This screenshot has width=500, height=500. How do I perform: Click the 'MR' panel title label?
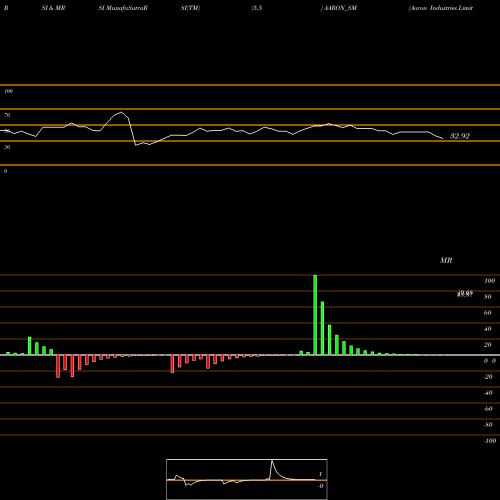(x=446, y=260)
